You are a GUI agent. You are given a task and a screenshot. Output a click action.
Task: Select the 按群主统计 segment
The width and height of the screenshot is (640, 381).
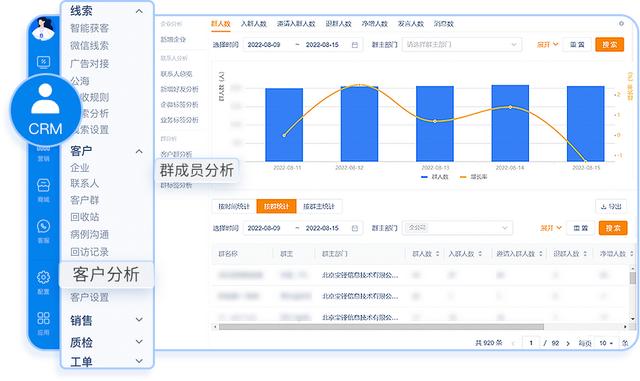[319, 206]
